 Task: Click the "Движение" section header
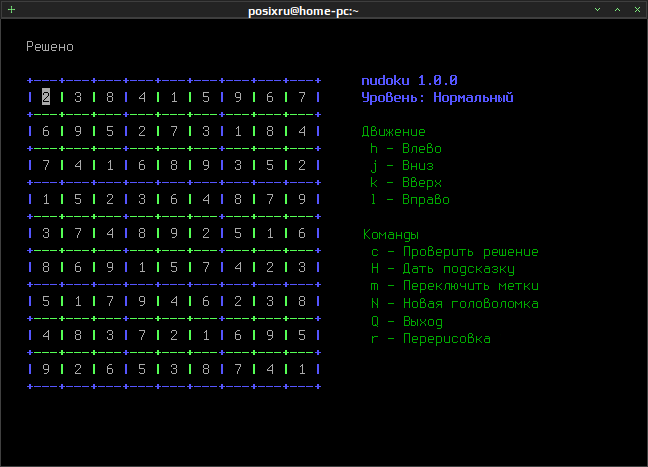(x=393, y=131)
